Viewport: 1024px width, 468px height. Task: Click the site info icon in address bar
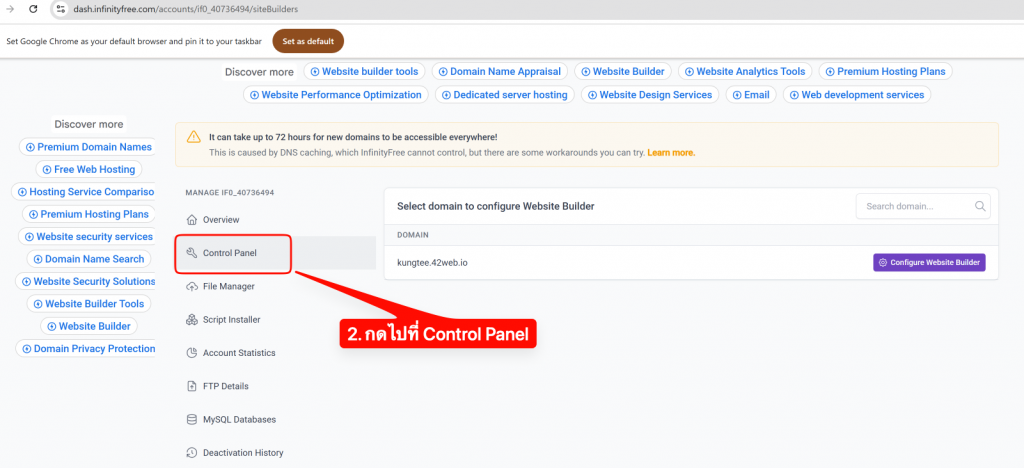click(60, 8)
